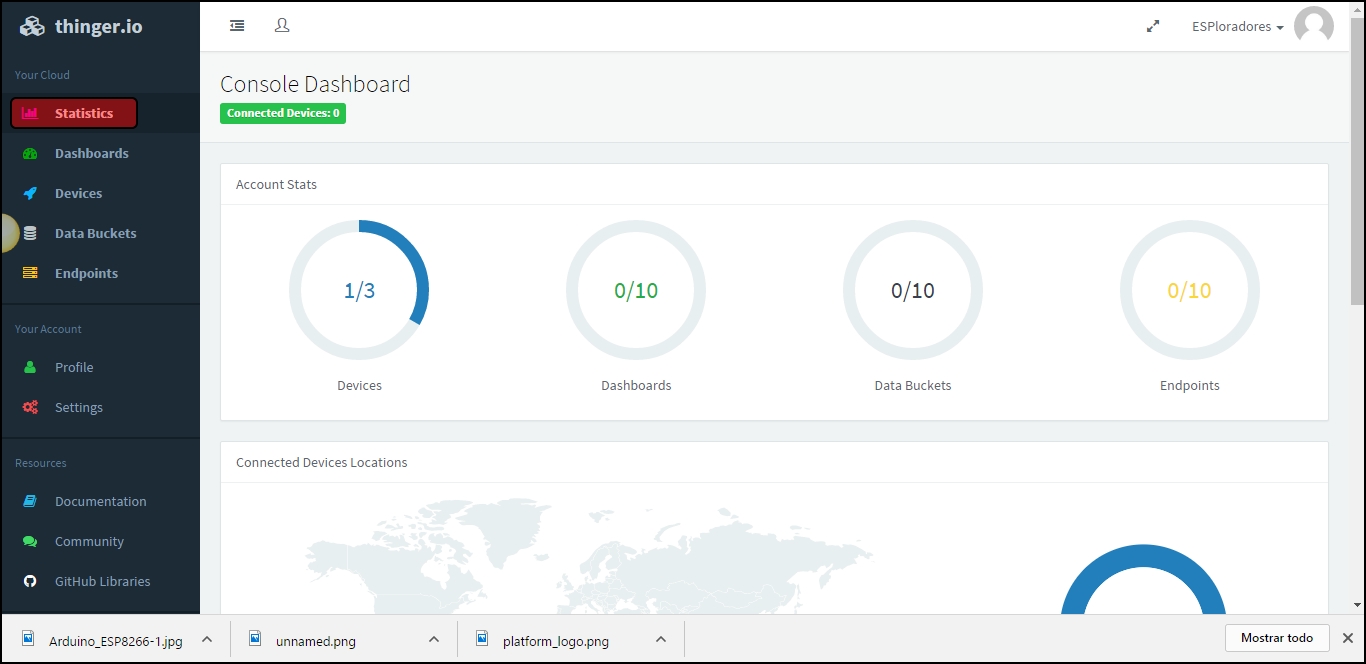The height and width of the screenshot is (664, 1366).
Task: Click the Devices 1/3 progress ring
Action: (x=359, y=290)
